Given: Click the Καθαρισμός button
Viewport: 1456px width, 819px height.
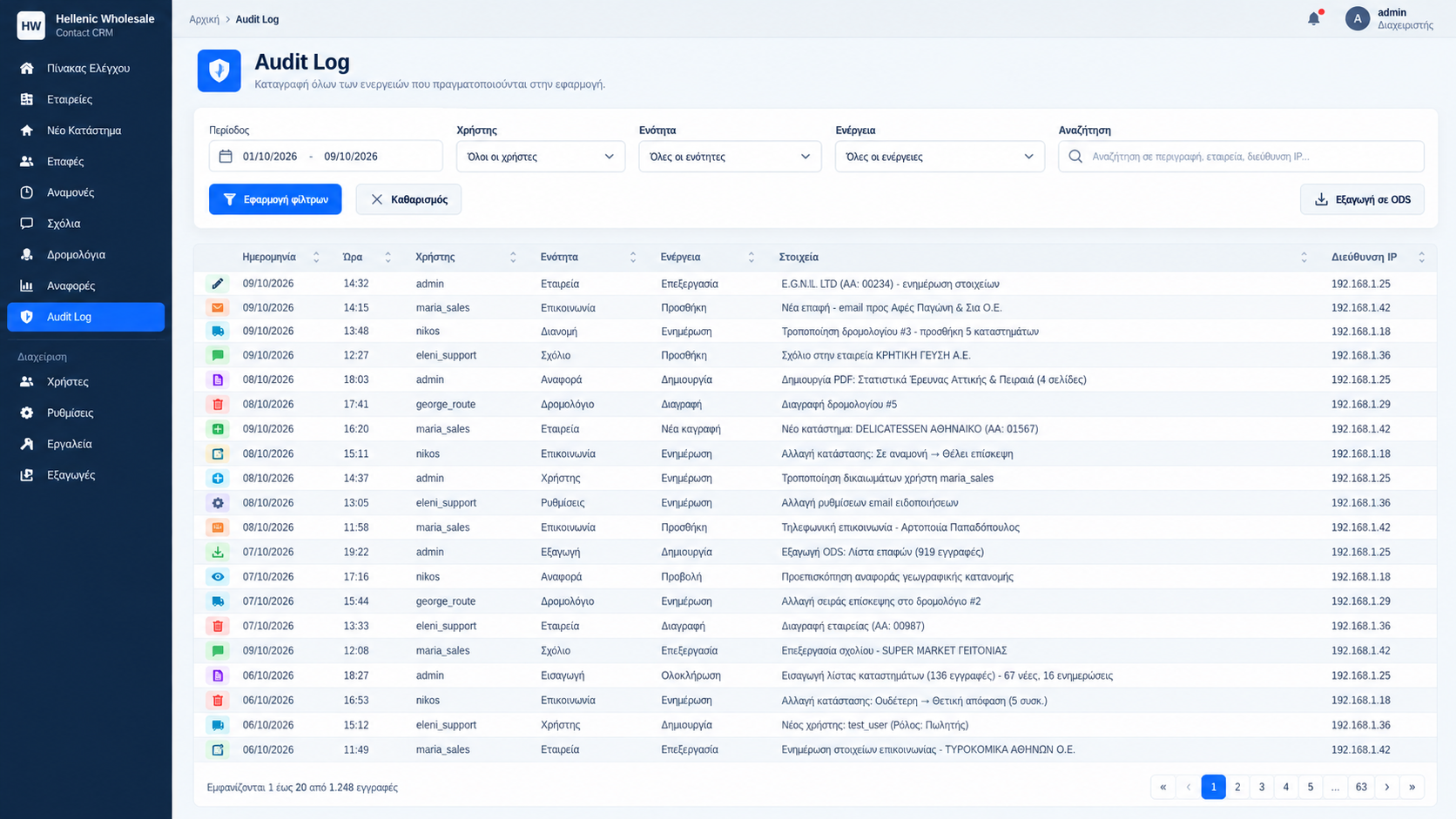Looking at the screenshot, I should tap(408, 199).
